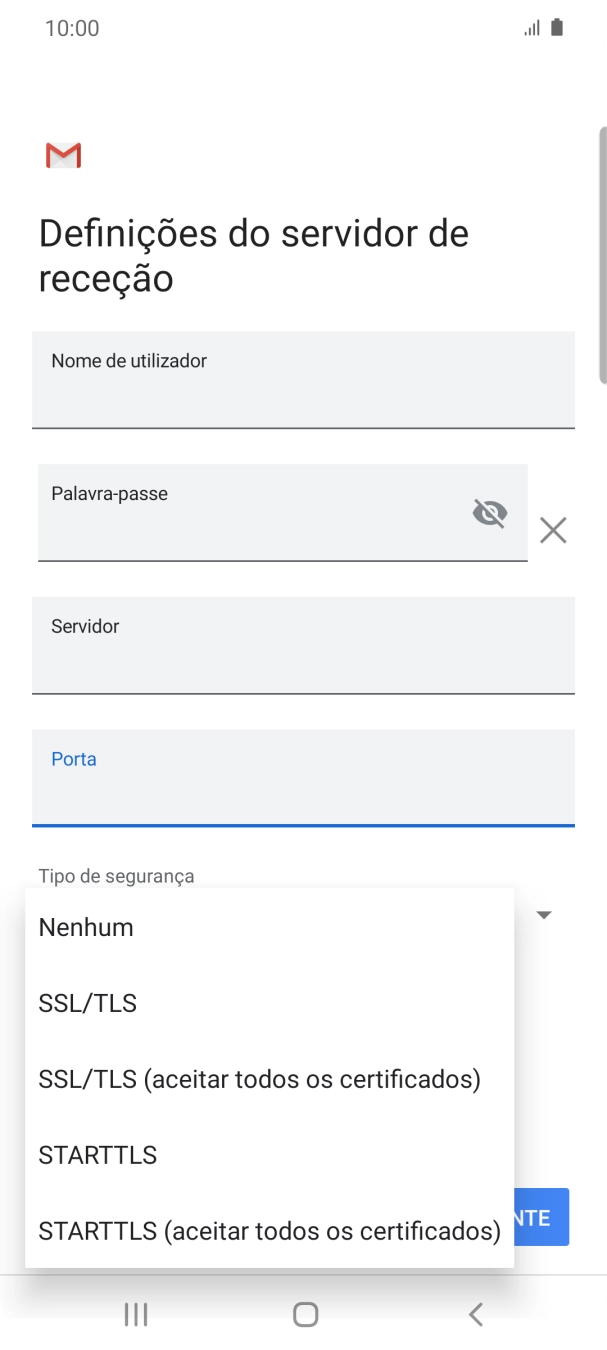Choose STARTTLS aceitar todos os certificados
The height and width of the screenshot is (1350, 607).
tap(268, 1231)
